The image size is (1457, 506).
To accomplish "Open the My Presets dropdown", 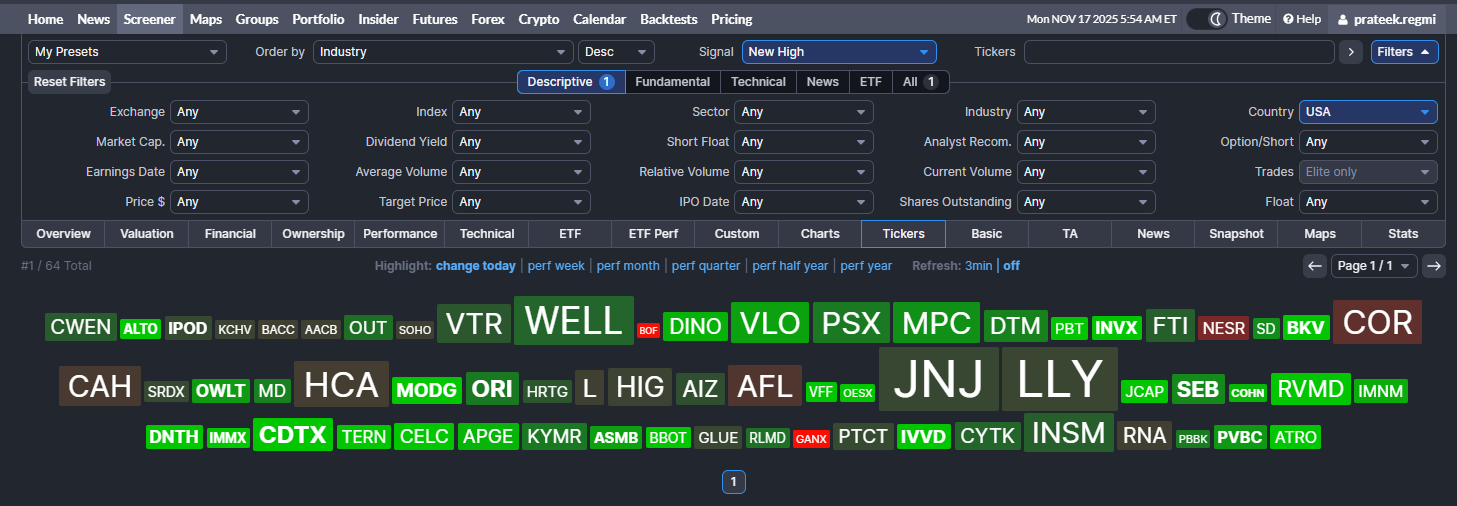I will point(128,52).
